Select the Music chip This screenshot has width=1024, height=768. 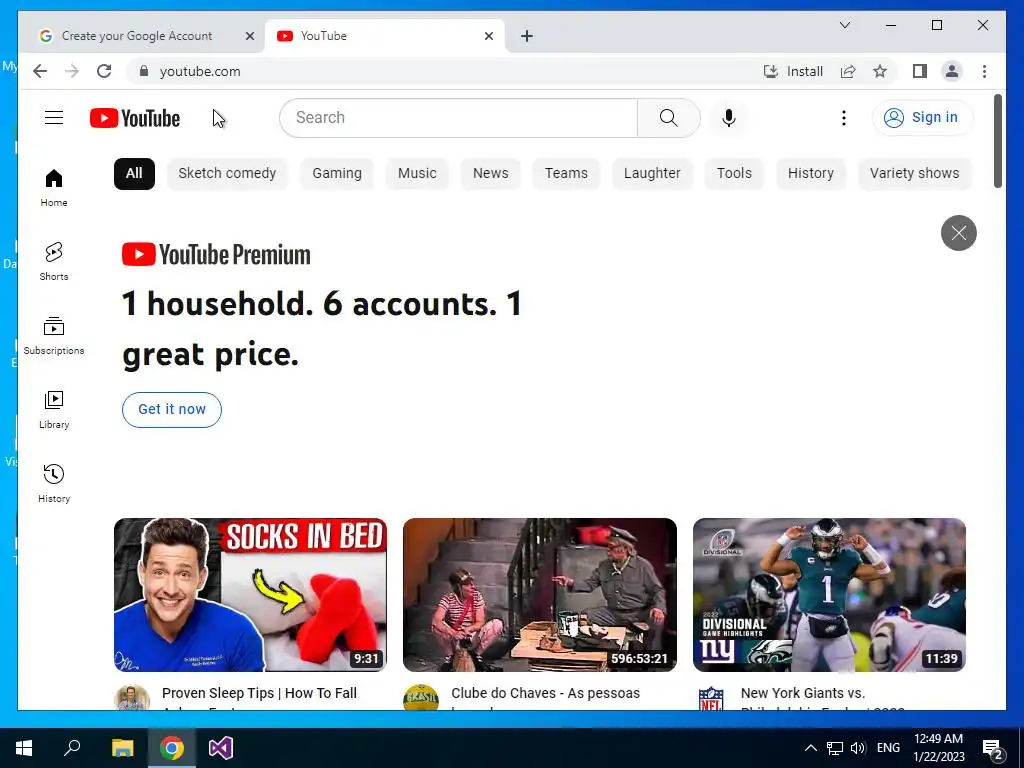pos(417,173)
